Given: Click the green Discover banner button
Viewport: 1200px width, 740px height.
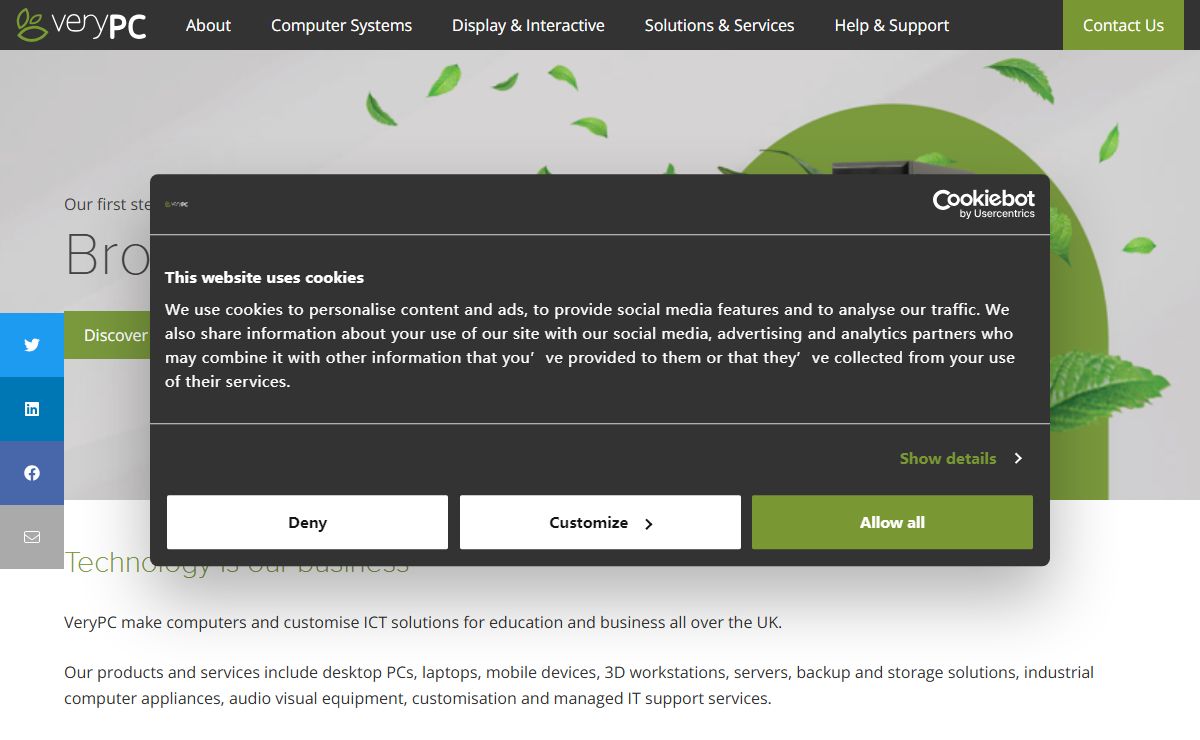Looking at the screenshot, I should (108, 335).
